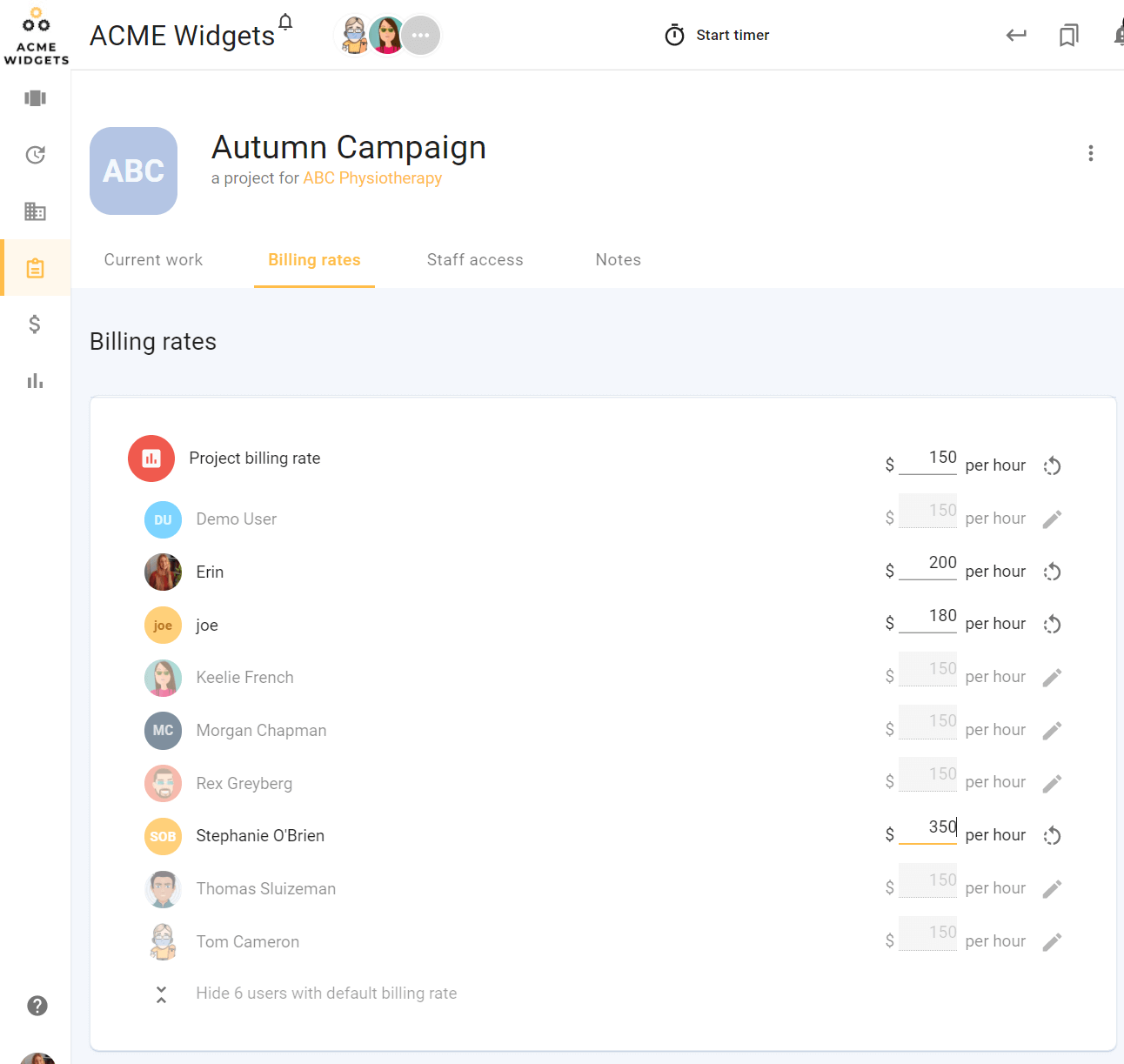Edit Keelie French's billing rate with pencil
1124x1064 pixels.
[x=1052, y=678]
